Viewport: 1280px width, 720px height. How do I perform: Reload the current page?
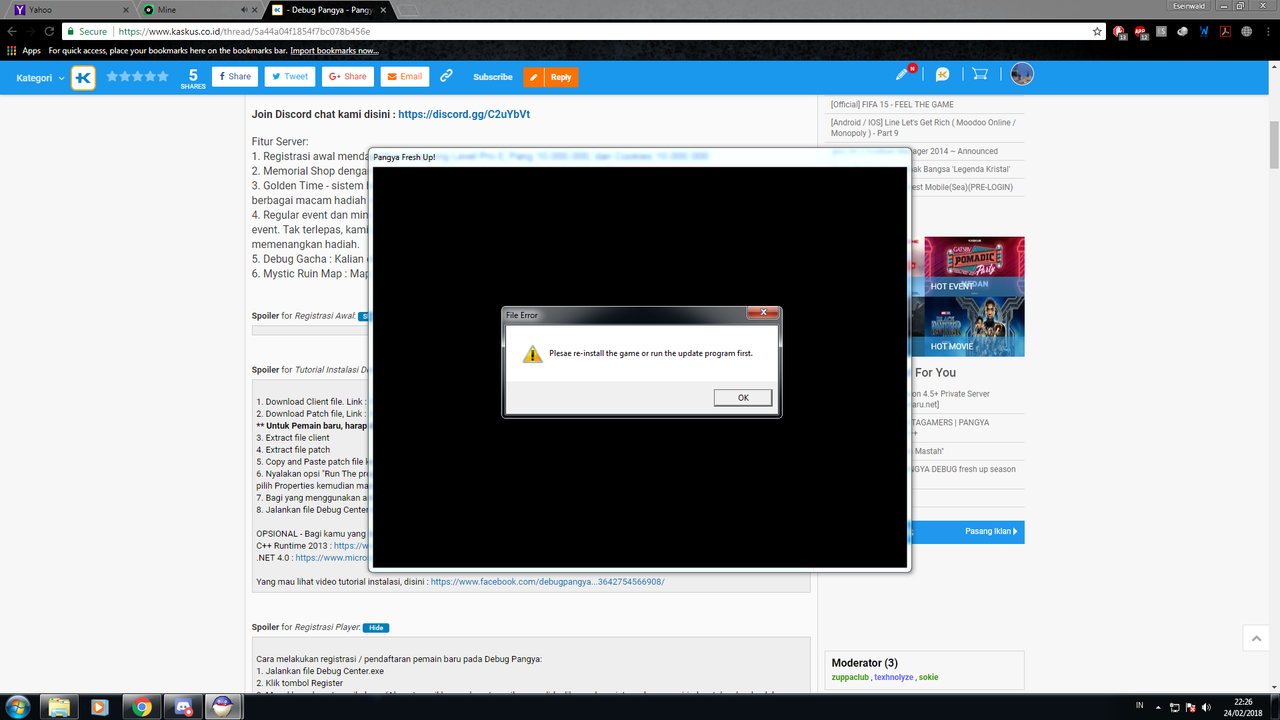pyautogui.click(x=50, y=31)
